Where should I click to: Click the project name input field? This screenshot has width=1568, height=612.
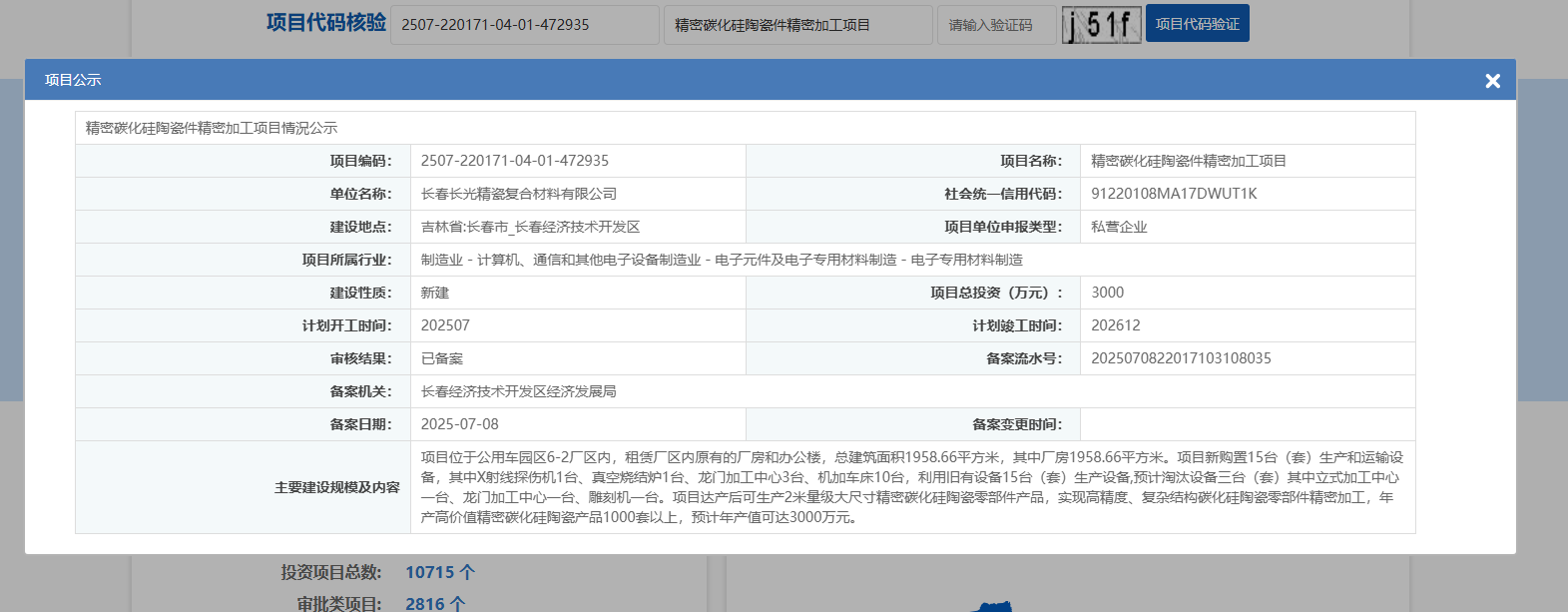click(798, 25)
